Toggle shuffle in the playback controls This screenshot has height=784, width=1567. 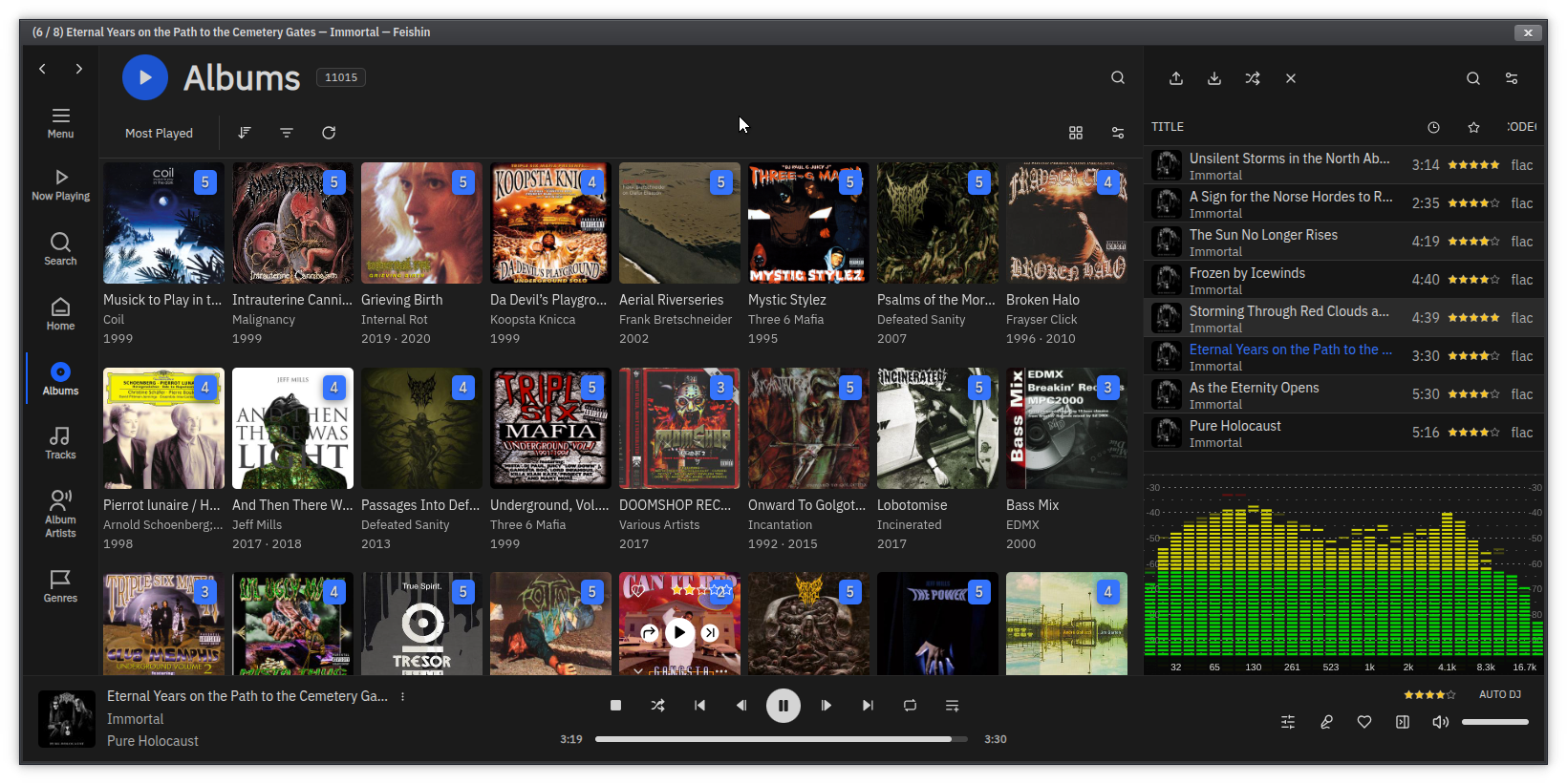[x=657, y=706]
